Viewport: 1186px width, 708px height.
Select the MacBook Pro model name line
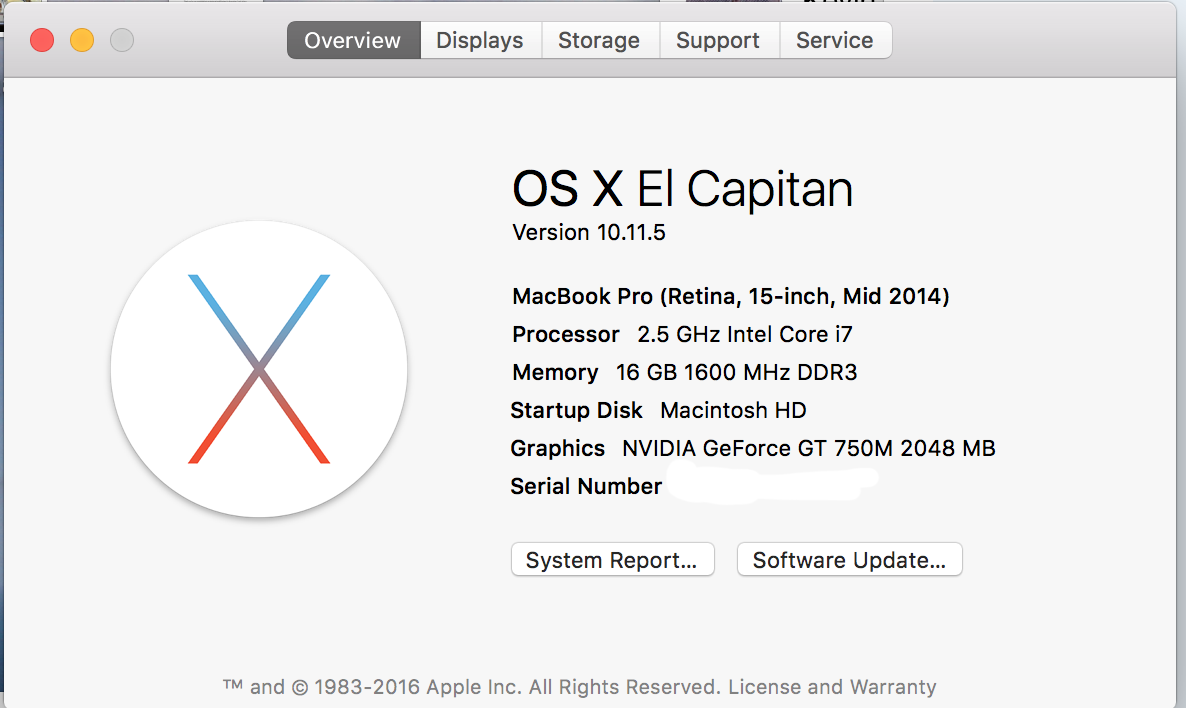pyautogui.click(x=731, y=297)
